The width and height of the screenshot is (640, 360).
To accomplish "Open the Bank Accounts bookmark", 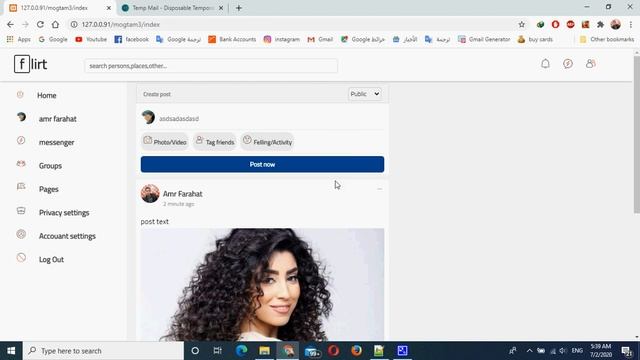I will tap(232, 39).
